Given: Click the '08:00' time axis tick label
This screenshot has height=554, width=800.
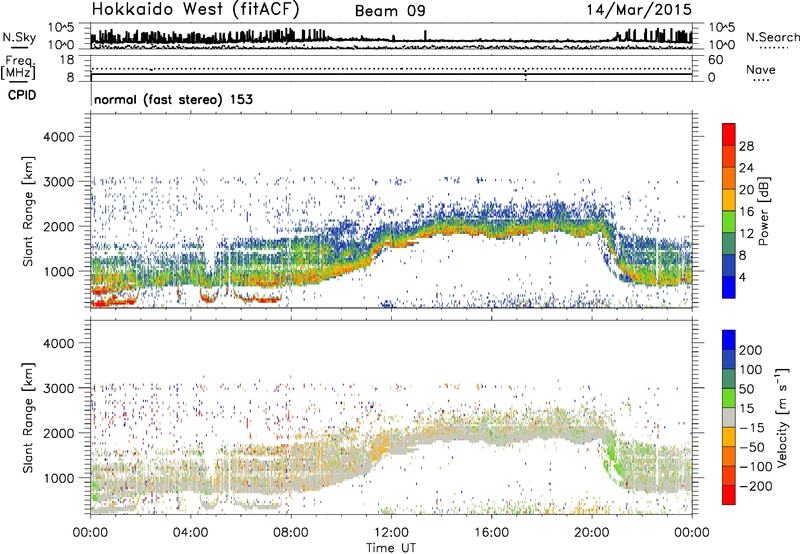Looking at the screenshot, I should point(291,533).
